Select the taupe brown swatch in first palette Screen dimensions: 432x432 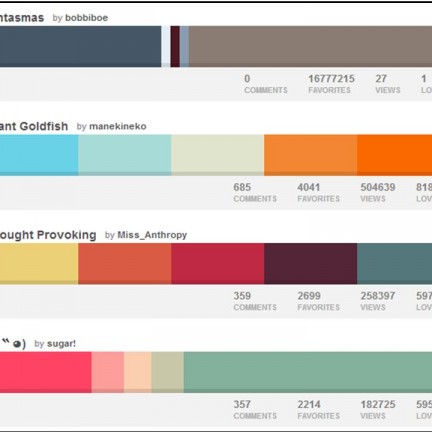click(310, 47)
